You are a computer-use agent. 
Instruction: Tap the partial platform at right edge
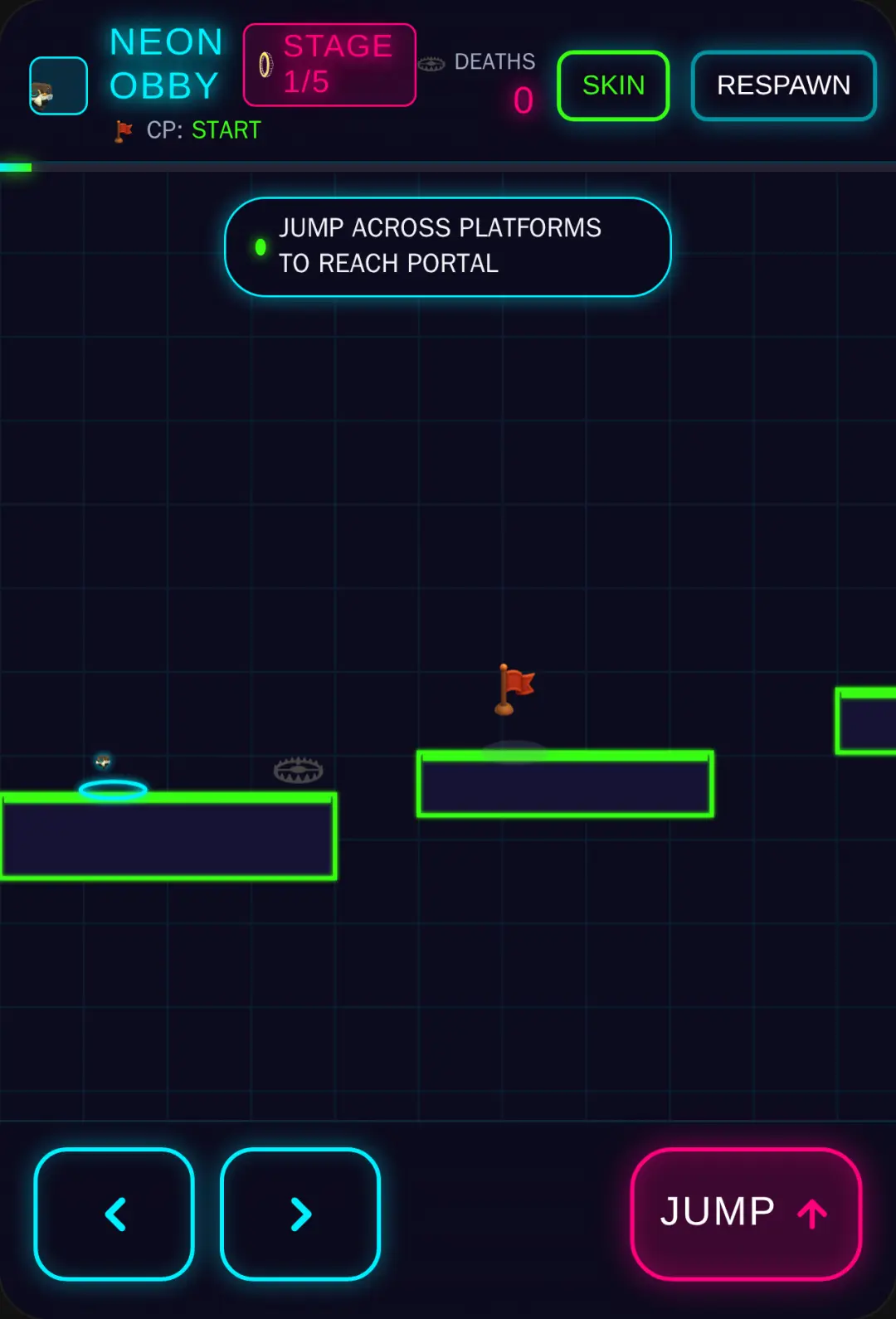pyautogui.click(x=865, y=721)
